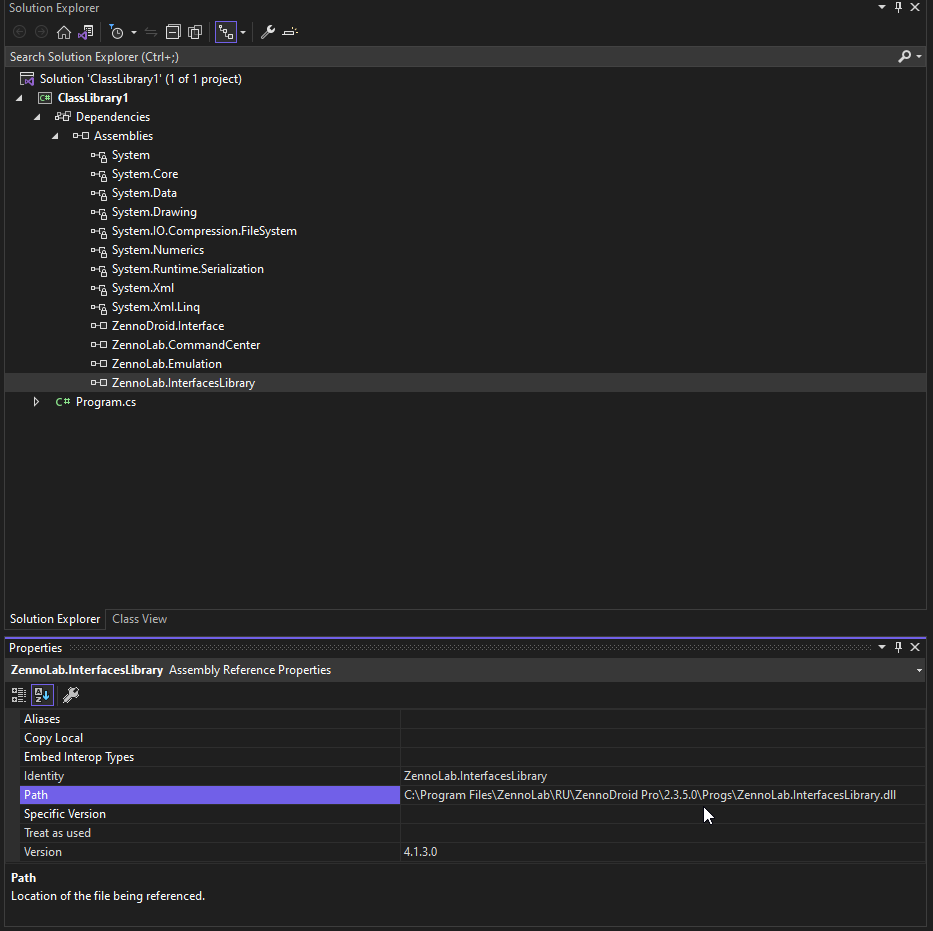Open Properties via wrench toolbar icon

click(x=267, y=32)
